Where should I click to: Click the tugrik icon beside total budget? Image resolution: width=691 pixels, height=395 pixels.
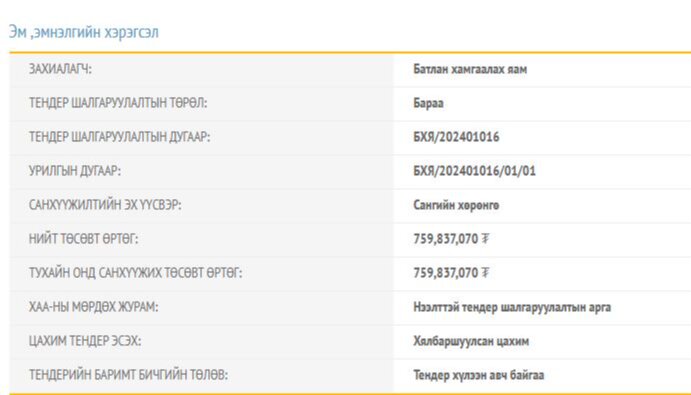pos(485,239)
